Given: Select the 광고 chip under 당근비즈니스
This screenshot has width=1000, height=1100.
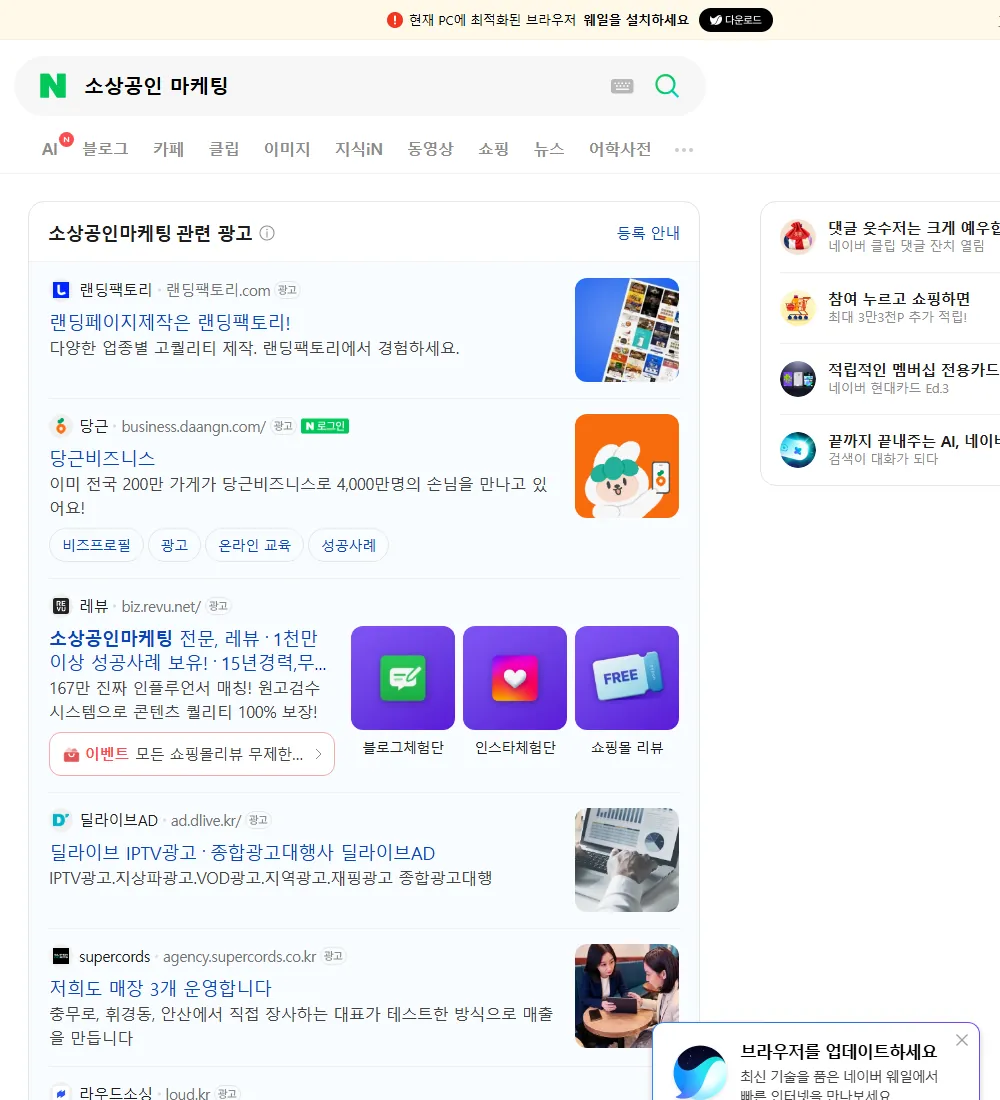Looking at the screenshot, I should 174,545.
